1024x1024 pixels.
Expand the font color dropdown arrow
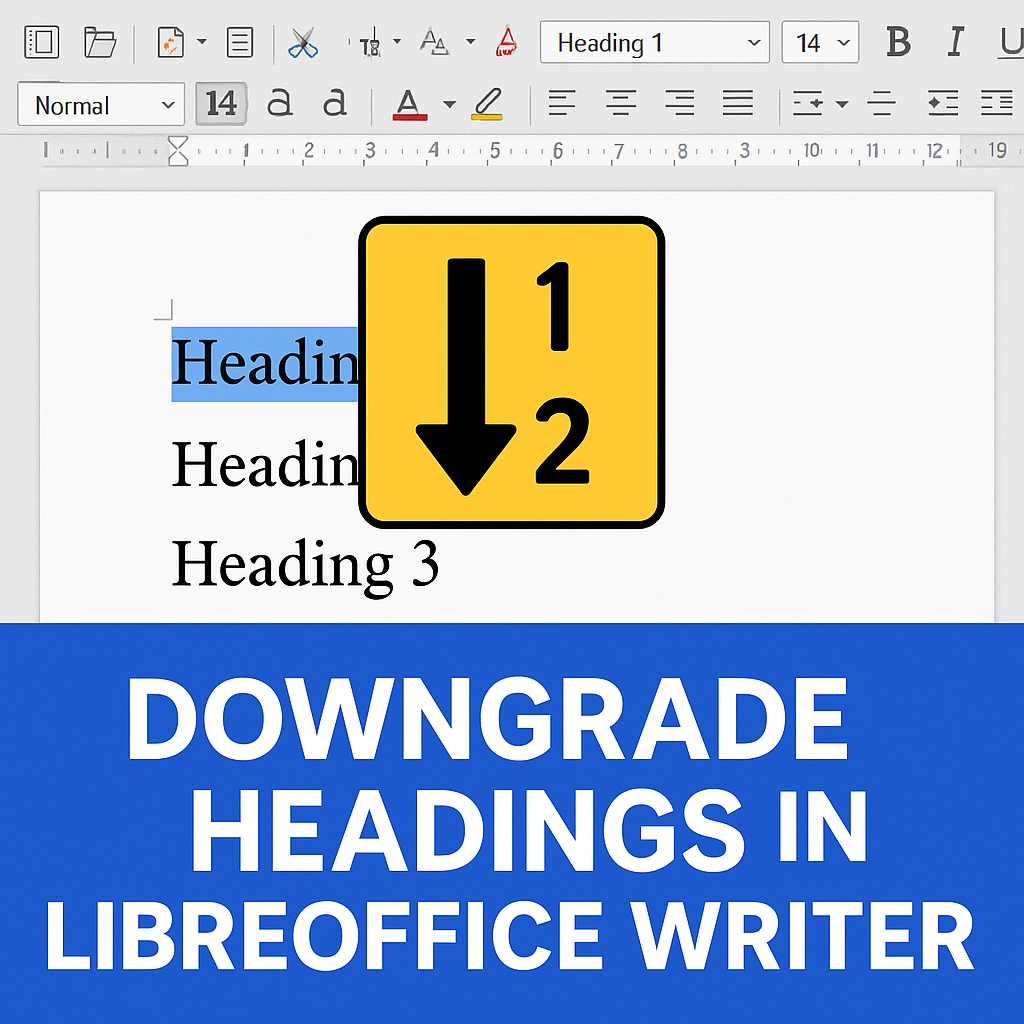tap(449, 104)
